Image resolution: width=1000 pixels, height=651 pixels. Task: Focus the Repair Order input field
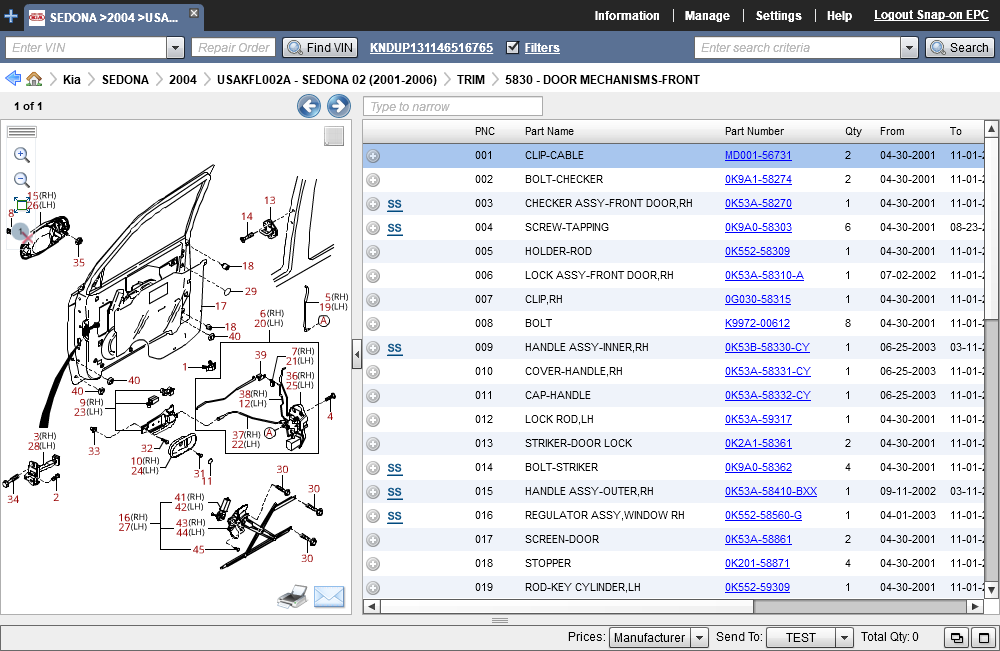pyautogui.click(x=233, y=48)
